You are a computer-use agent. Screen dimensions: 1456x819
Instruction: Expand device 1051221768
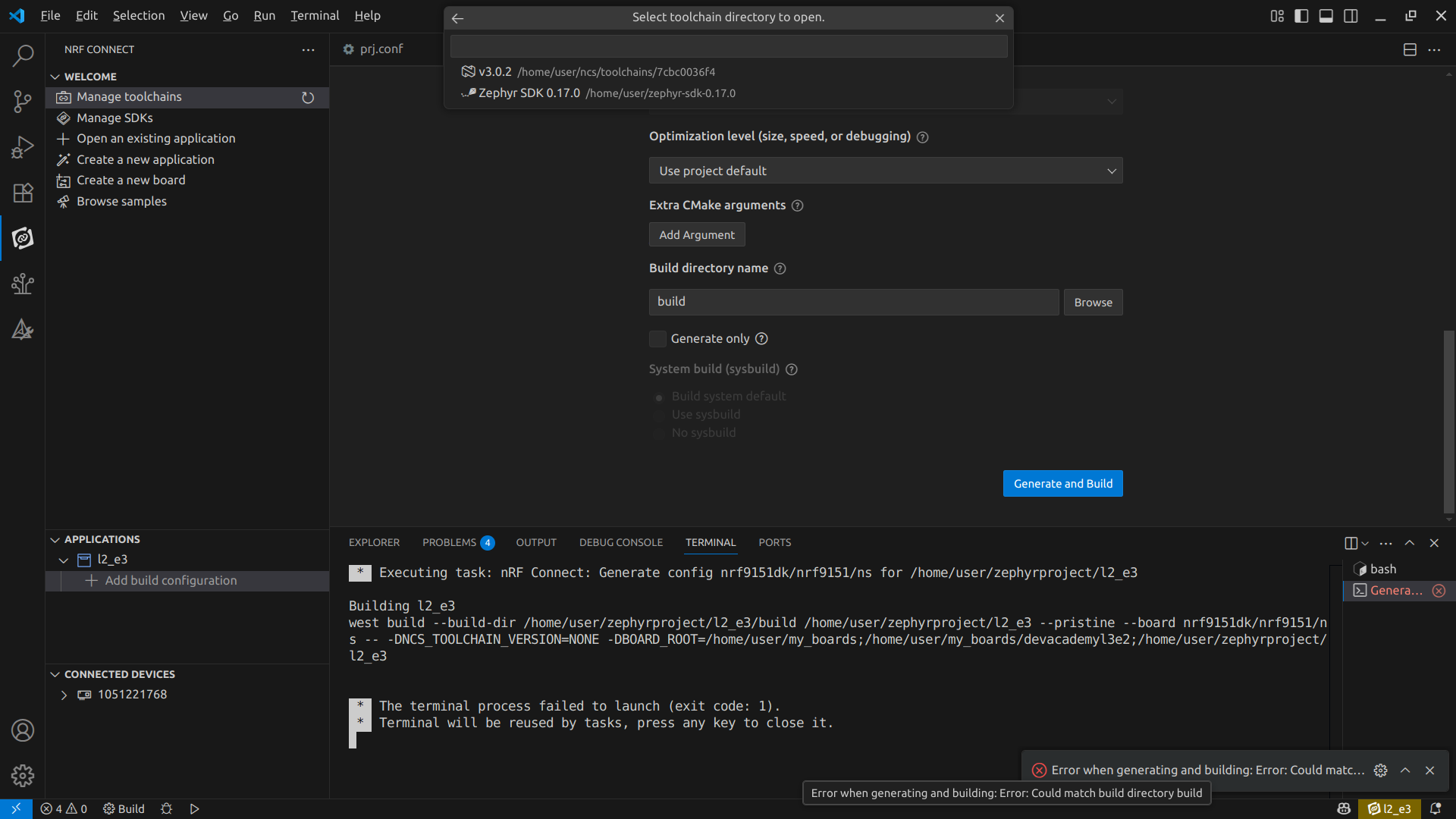click(x=64, y=695)
